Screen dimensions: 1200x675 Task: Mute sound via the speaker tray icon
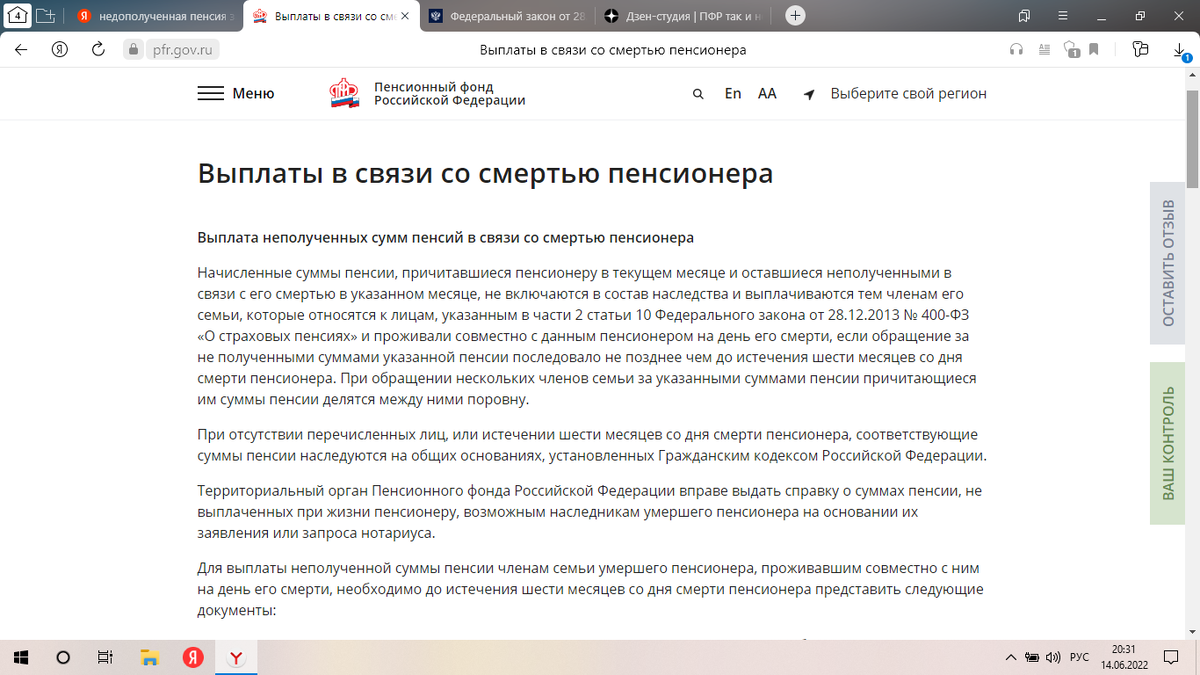pos(1052,657)
